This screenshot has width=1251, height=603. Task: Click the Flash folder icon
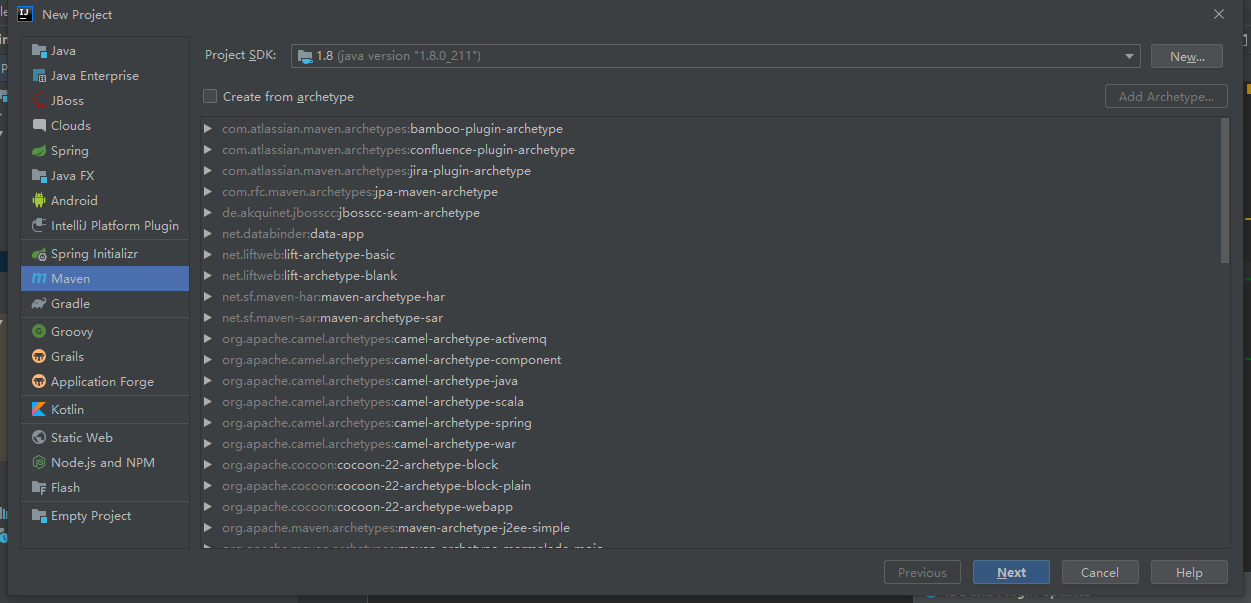[39, 488]
